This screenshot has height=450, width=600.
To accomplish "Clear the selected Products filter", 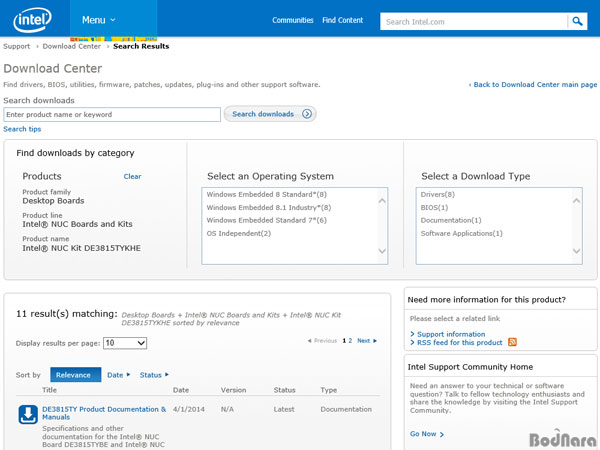I will (132, 176).
